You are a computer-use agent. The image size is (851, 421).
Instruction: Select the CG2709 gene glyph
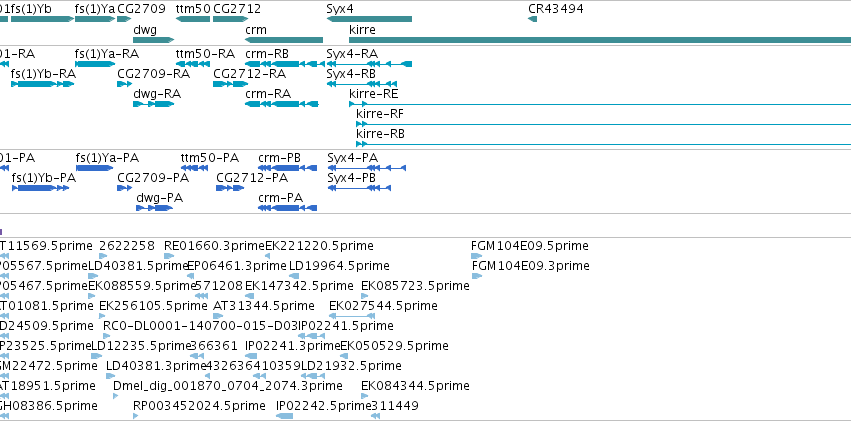tap(124, 19)
